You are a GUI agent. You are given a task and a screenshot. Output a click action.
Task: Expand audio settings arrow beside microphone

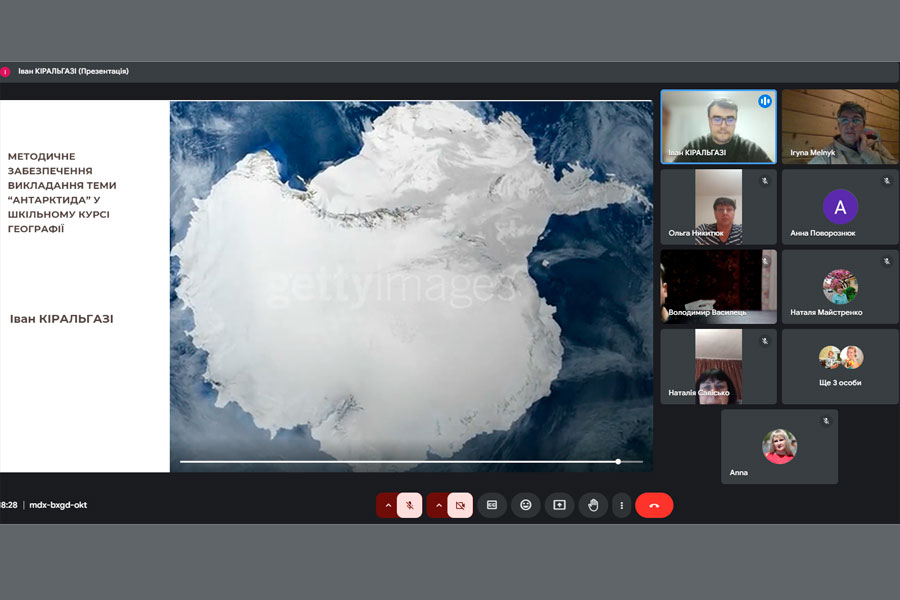(387, 505)
